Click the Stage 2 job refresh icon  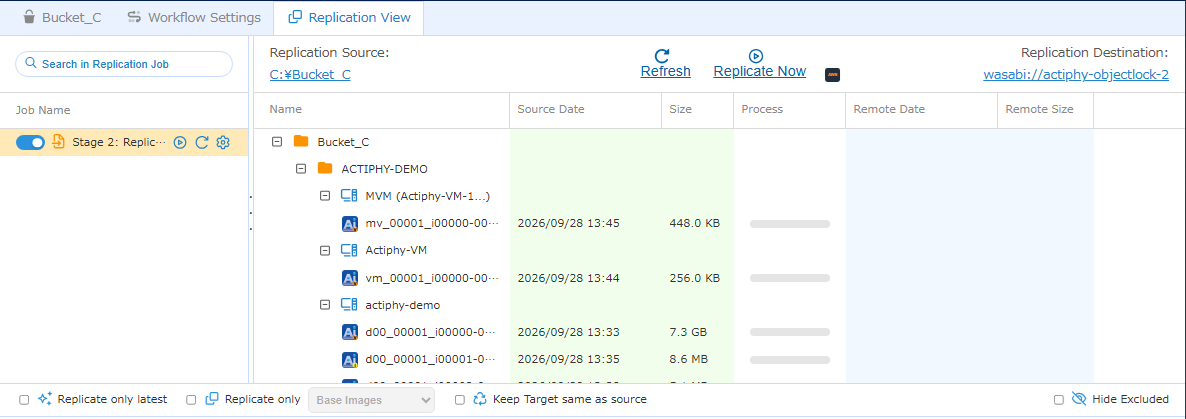(201, 142)
